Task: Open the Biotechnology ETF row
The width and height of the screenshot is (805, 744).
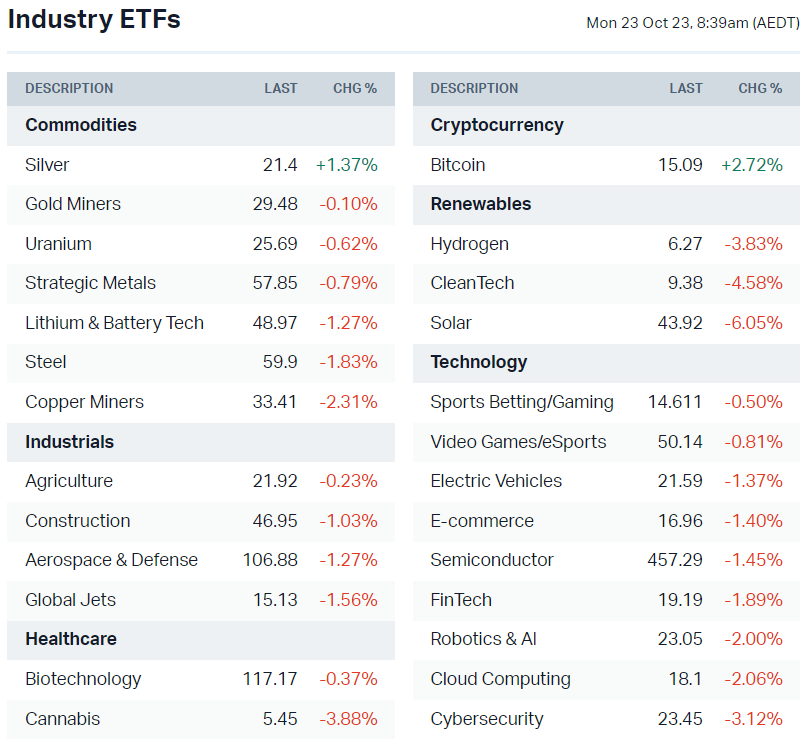Action: (x=83, y=679)
